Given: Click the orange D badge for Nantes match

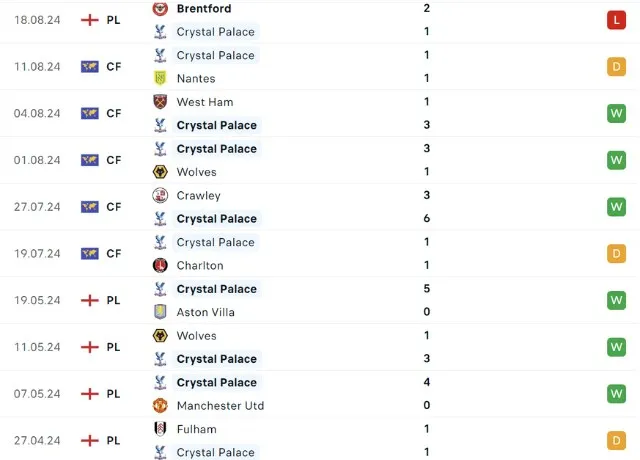Looking at the screenshot, I should (616, 67).
